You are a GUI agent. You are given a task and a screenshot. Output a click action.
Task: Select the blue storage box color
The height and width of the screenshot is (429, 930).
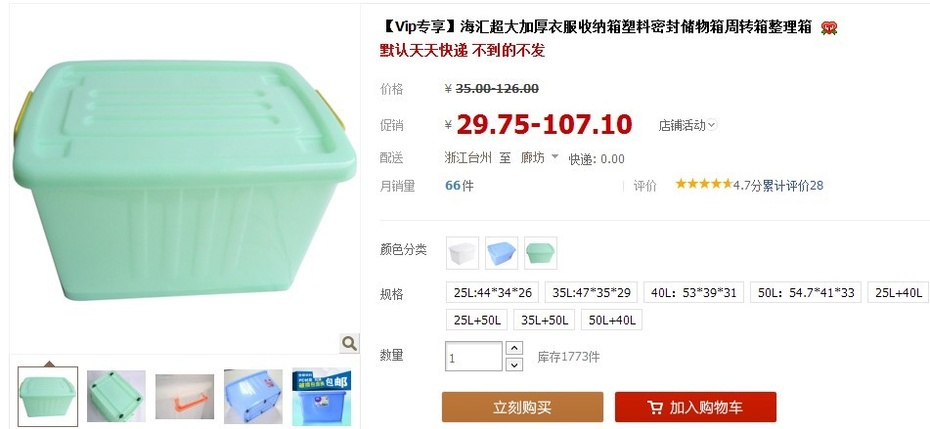click(x=501, y=253)
